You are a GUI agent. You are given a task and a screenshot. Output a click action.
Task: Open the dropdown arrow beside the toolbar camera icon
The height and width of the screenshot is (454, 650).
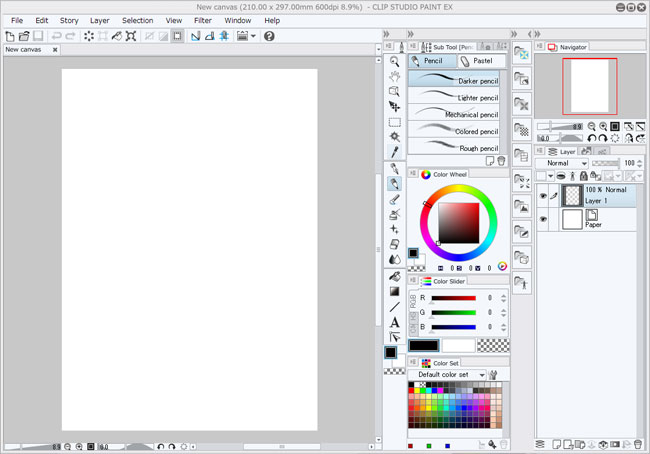(x=253, y=36)
